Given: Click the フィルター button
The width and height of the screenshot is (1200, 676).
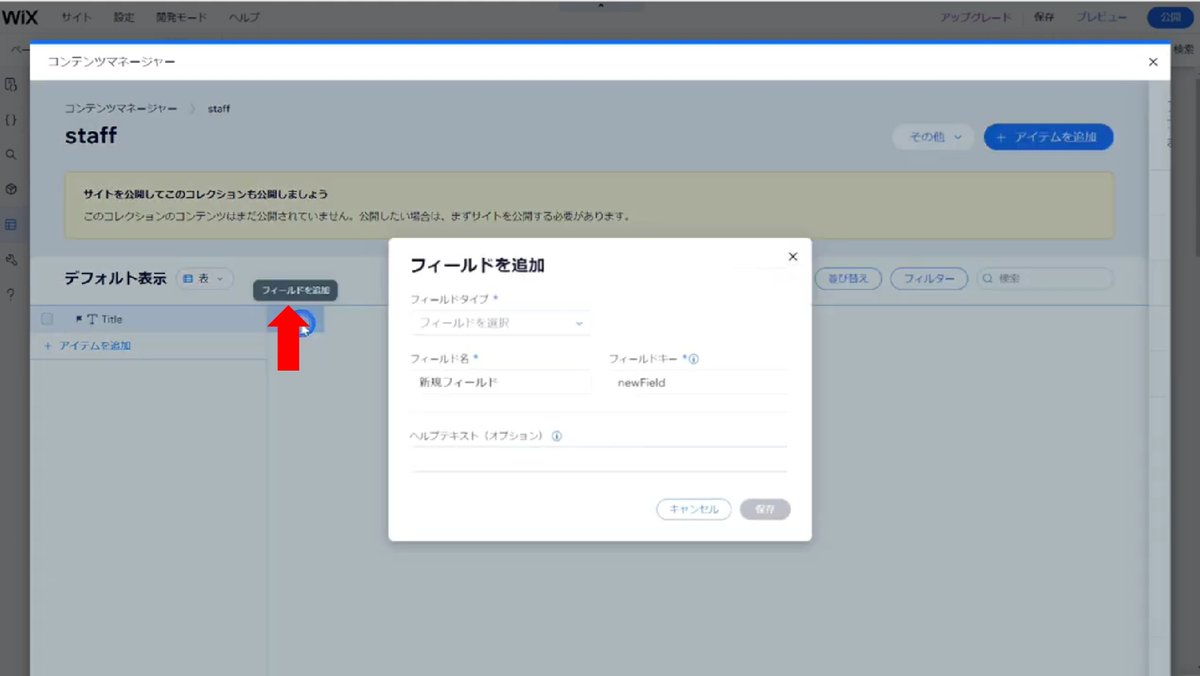Looking at the screenshot, I should tap(929, 279).
